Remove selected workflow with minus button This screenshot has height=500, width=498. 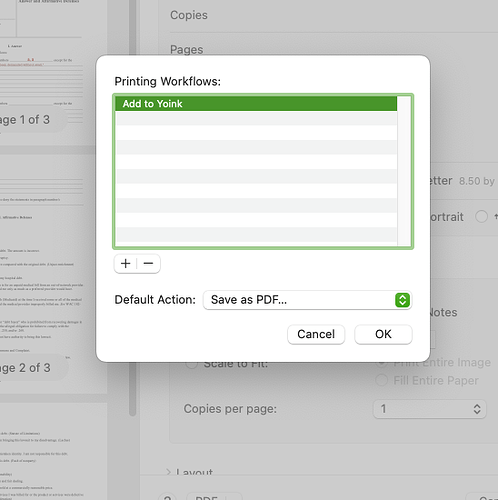(x=148, y=264)
